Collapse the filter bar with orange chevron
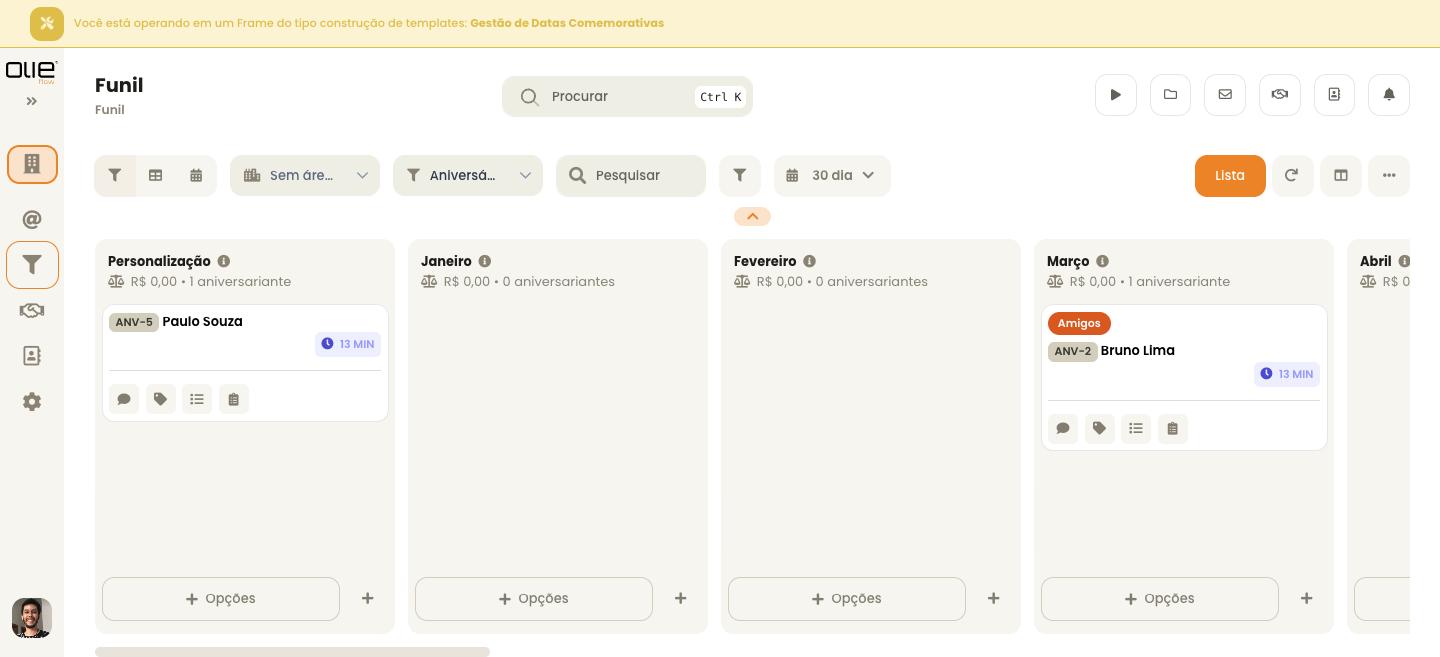The height and width of the screenshot is (657, 1440). (x=752, y=216)
